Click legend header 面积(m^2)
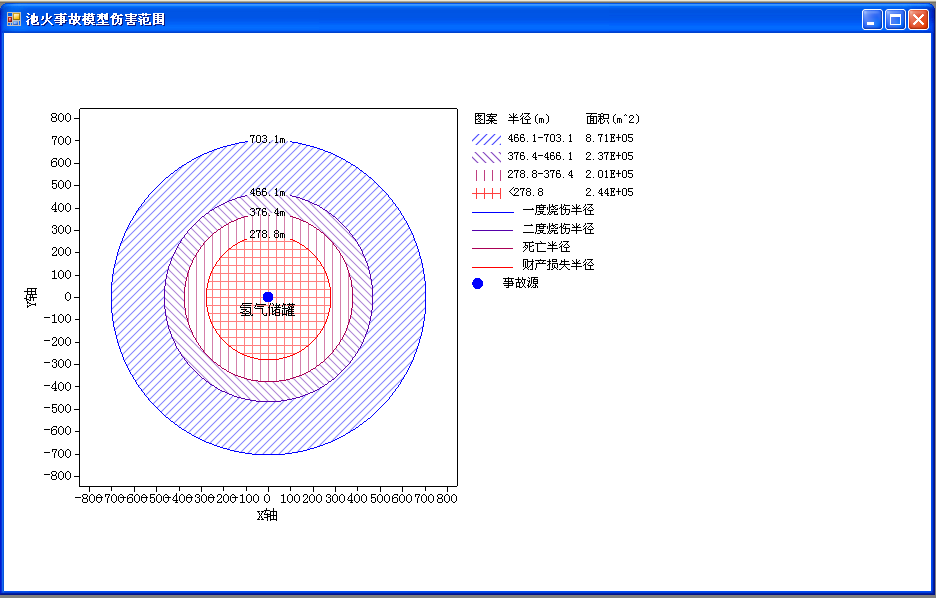Viewport: 936px width, 598px height. [612, 119]
